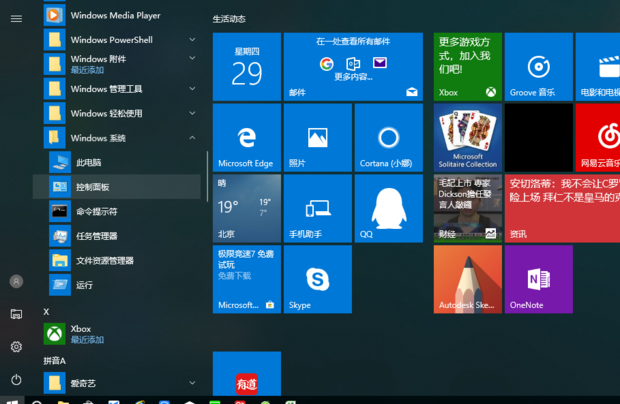This screenshot has height=404, width=620.
Task: Open the Groove 音乐 tile
Action: pos(538,66)
